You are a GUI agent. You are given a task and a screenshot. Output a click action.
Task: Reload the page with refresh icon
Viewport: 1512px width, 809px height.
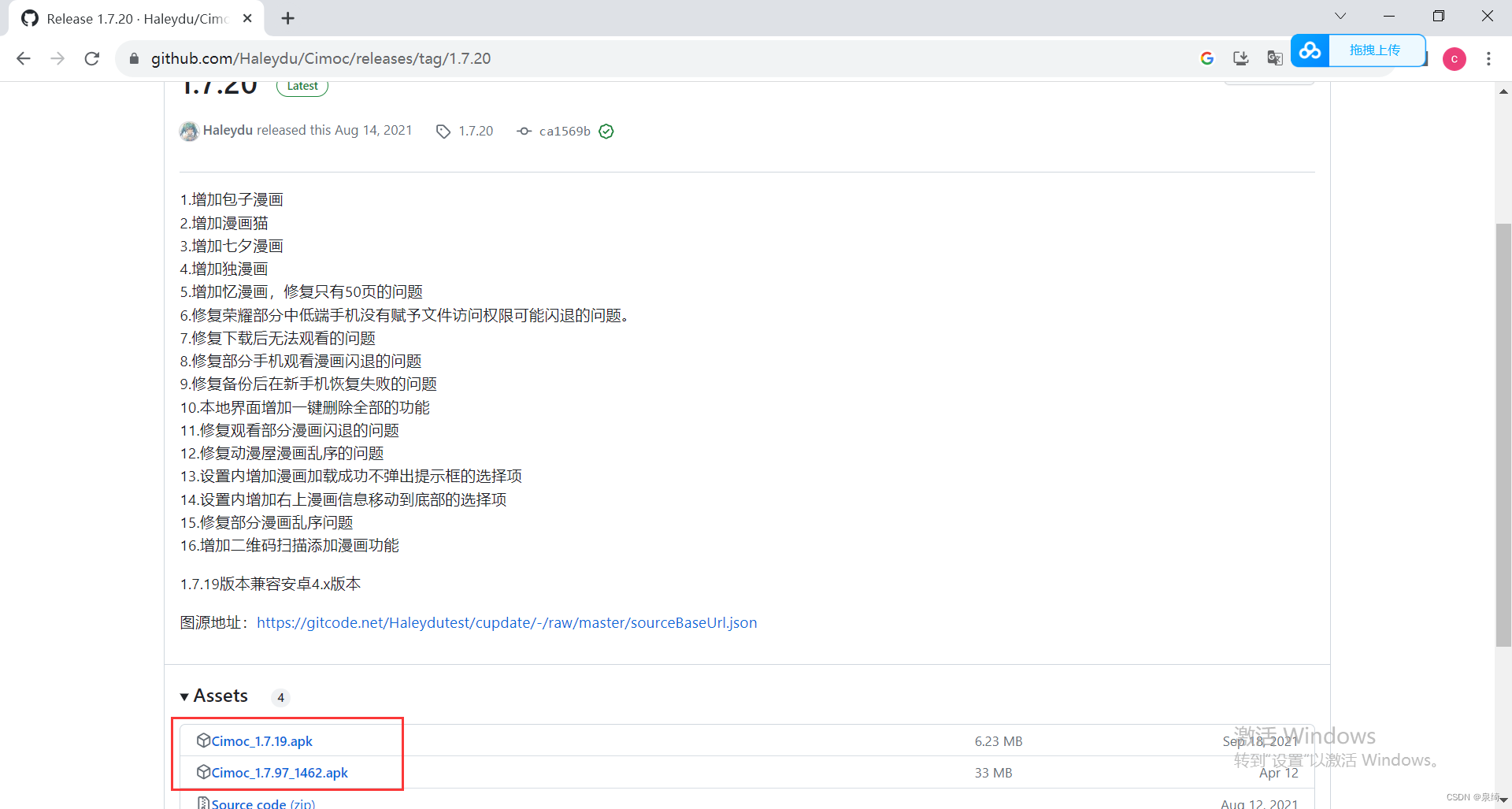click(92, 58)
